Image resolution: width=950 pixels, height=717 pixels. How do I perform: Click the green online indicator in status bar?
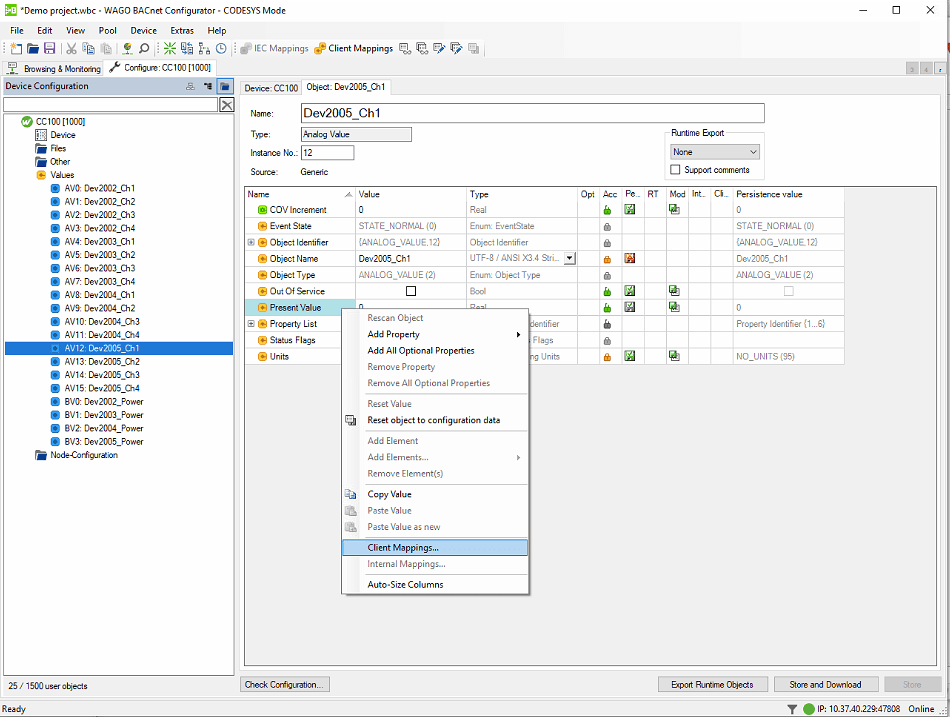tap(809, 709)
